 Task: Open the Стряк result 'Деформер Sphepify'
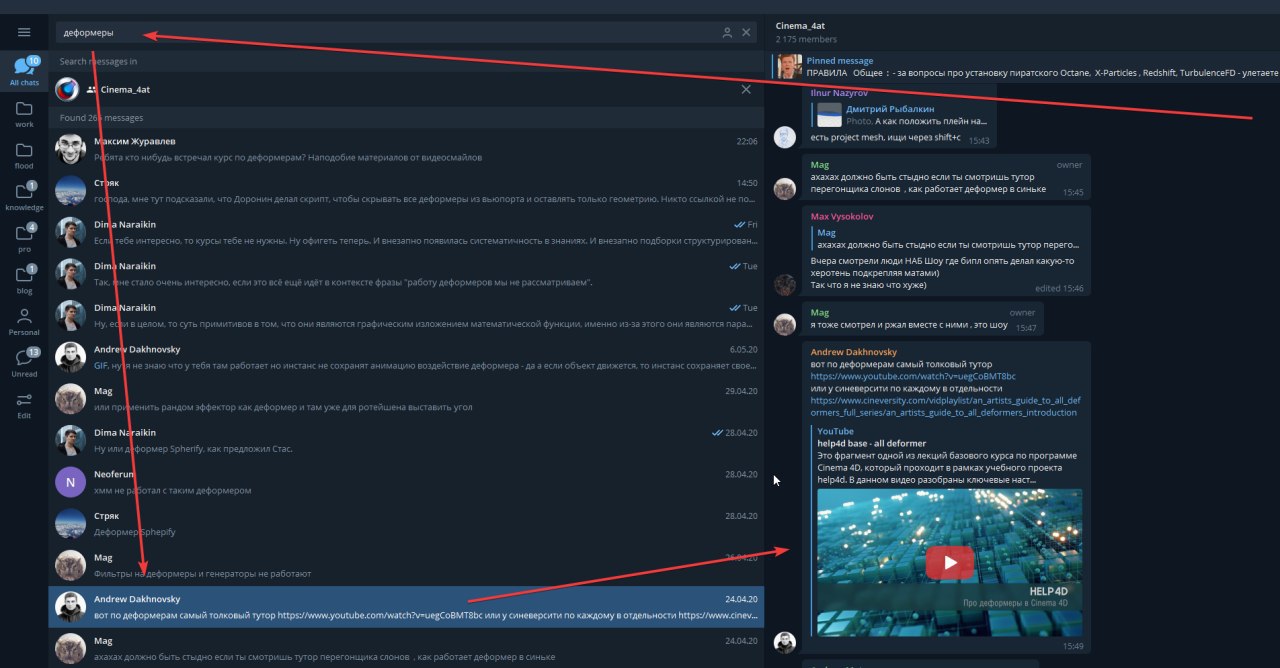tap(406, 524)
